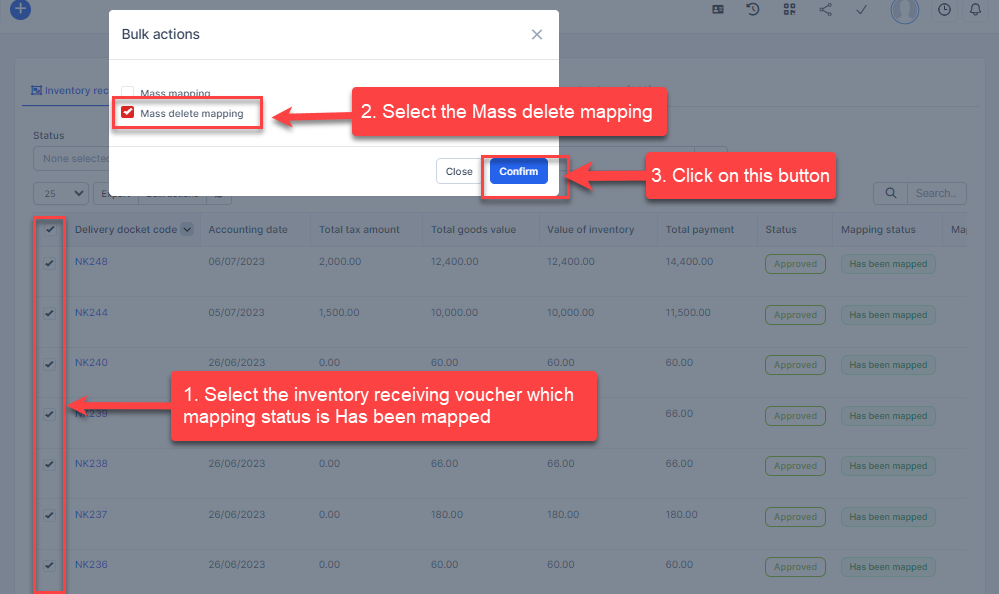Toggle the select-all checkbox in table header
Image resolution: width=999 pixels, height=594 pixels.
(50, 229)
